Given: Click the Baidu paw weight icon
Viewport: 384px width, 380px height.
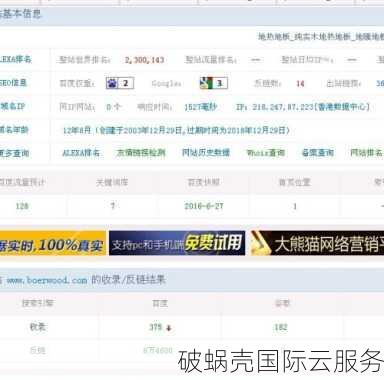Looking at the screenshot, I should pos(120,83).
